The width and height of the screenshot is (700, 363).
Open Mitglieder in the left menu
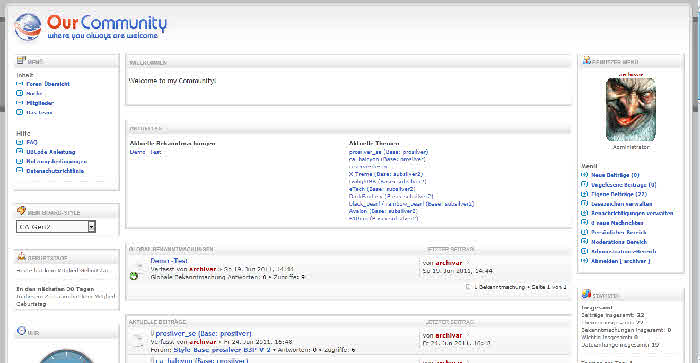40,103
